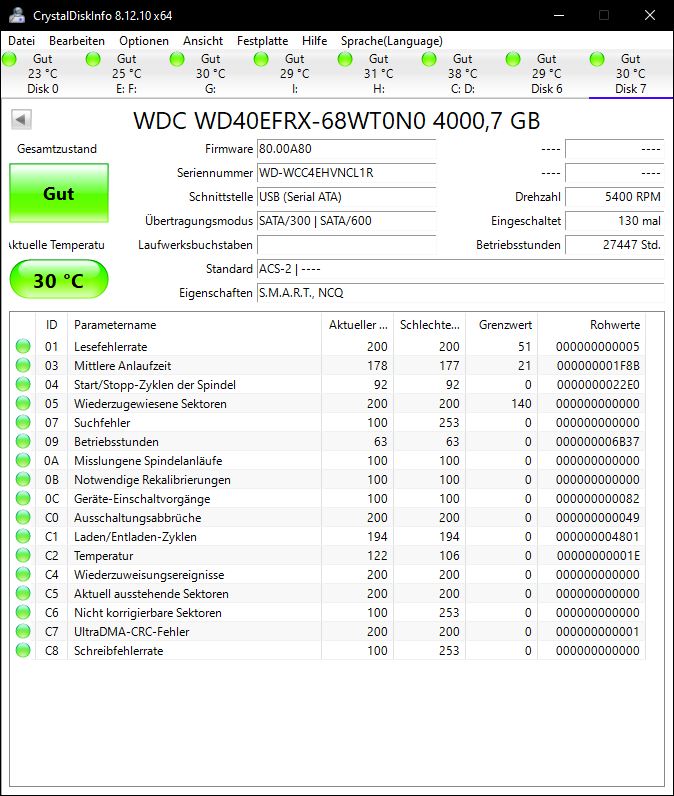Open the Hilfe menu
Image resolution: width=674 pixels, height=796 pixels.
[x=314, y=41]
